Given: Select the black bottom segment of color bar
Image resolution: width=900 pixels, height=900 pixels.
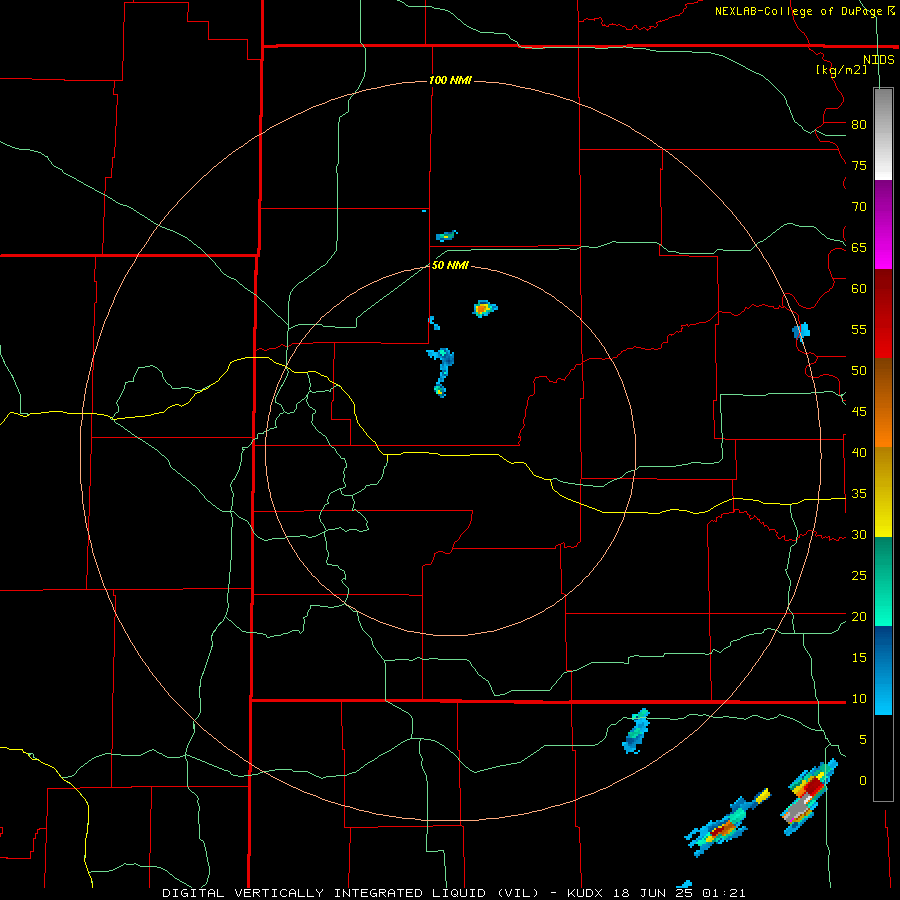Looking at the screenshot, I should [883, 758].
